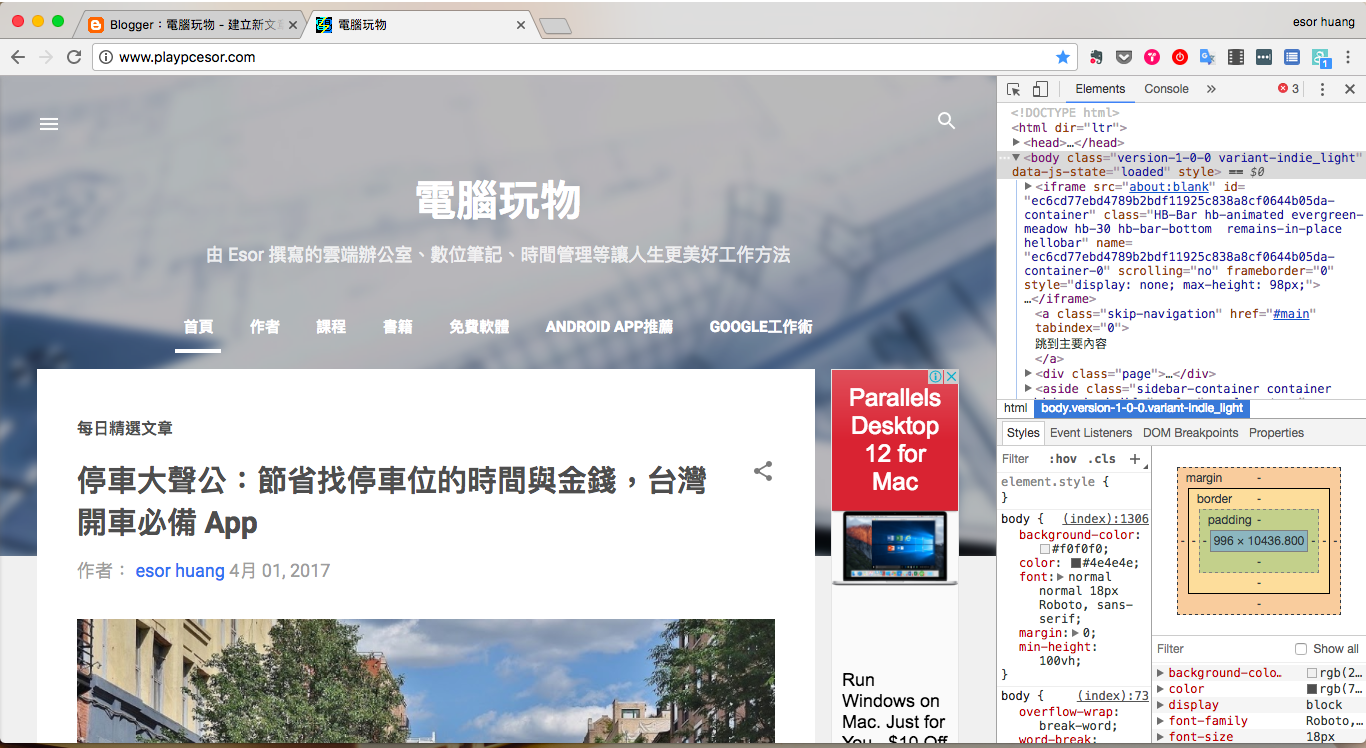Image resolution: width=1366 pixels, height=748 pixels.
Task: Open 停車大聲公 article title
Action: (x=392, y=501)
